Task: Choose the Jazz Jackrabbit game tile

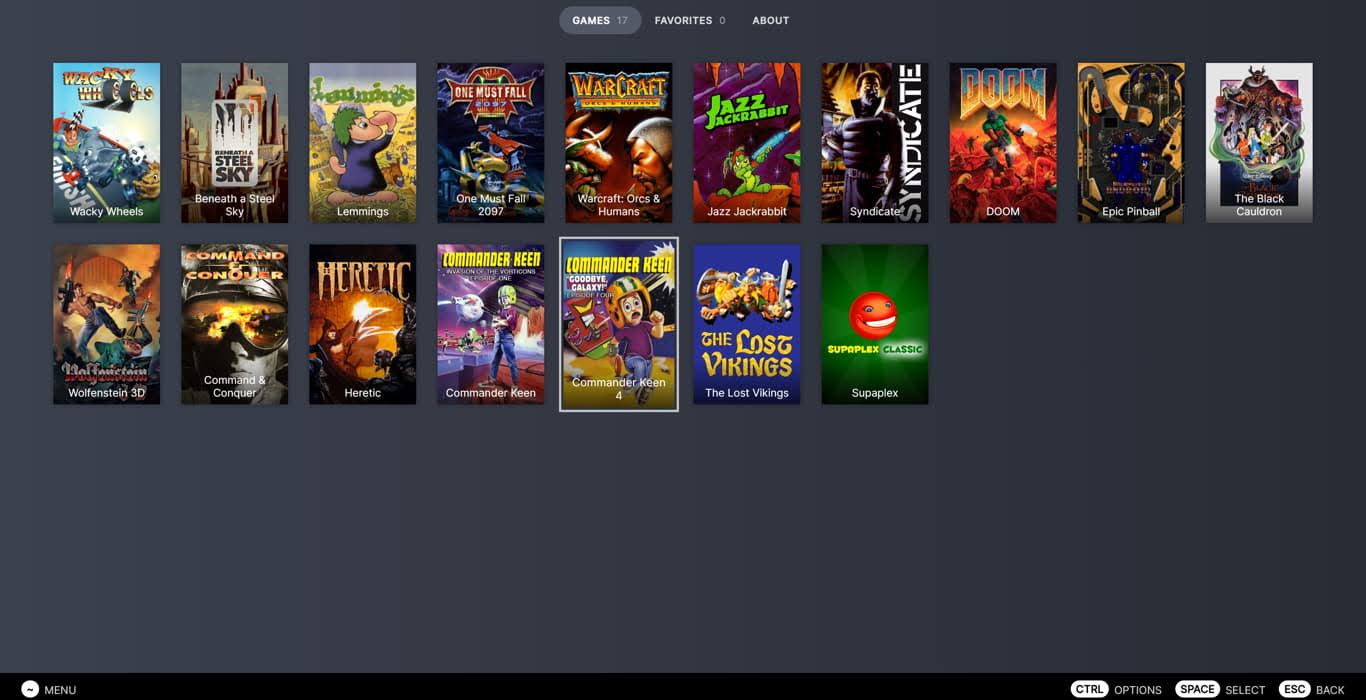Action: (746, 142)
